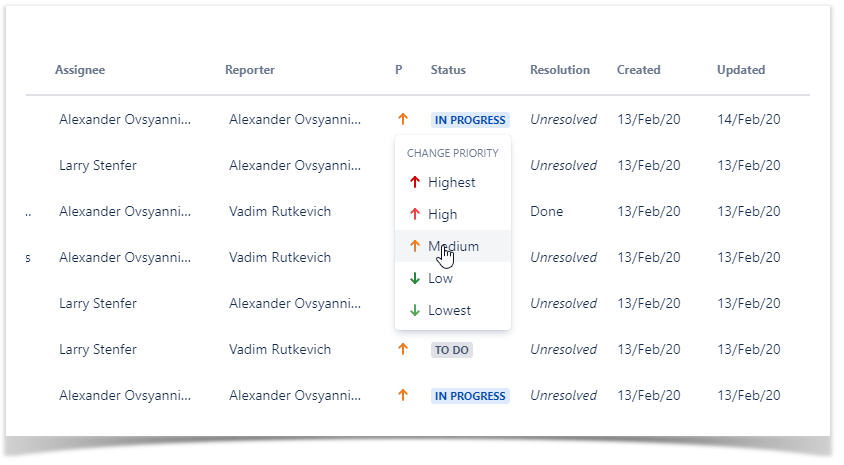This screenshot has width=844, height=465.
Task: Open the TO DO status badge
Action: (452, 350)
